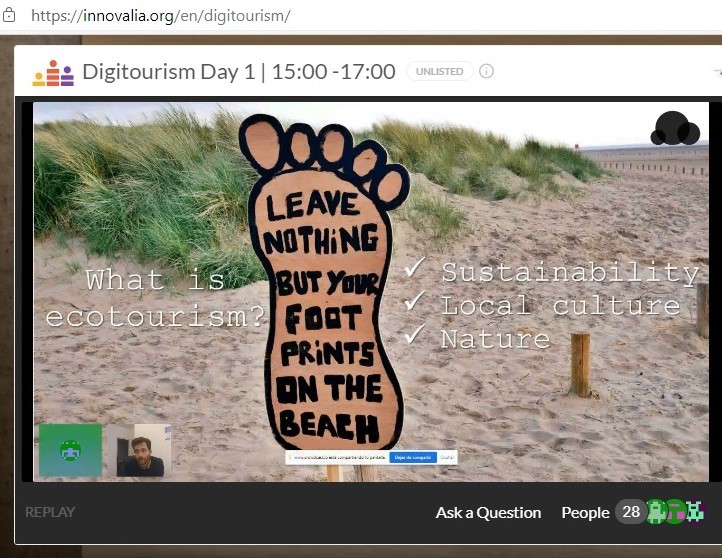The image size is (722, 558).
Task: Click the first green attendee avatar
Action: [x=657, y=512]
